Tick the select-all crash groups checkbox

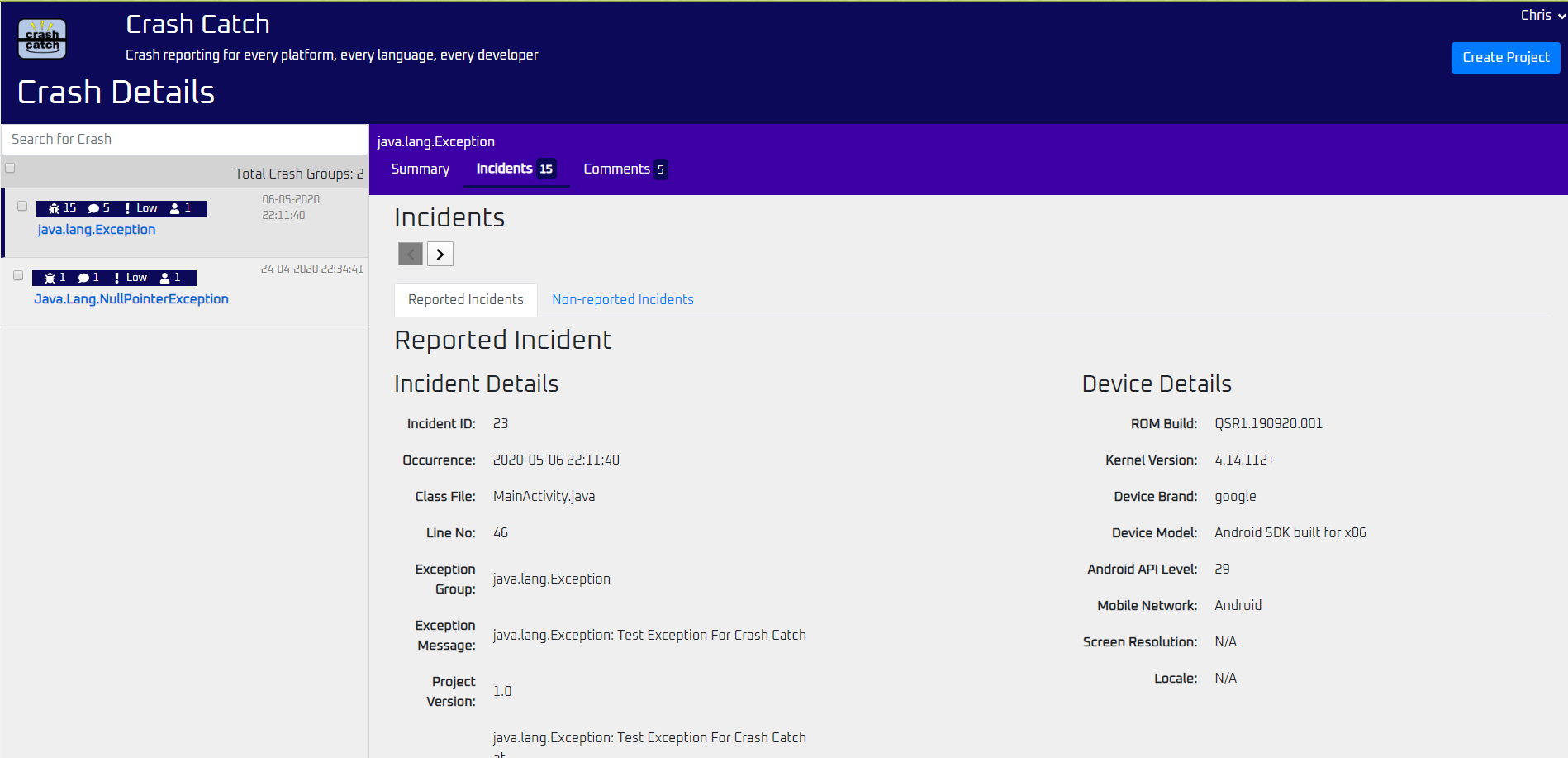(10, 168)
